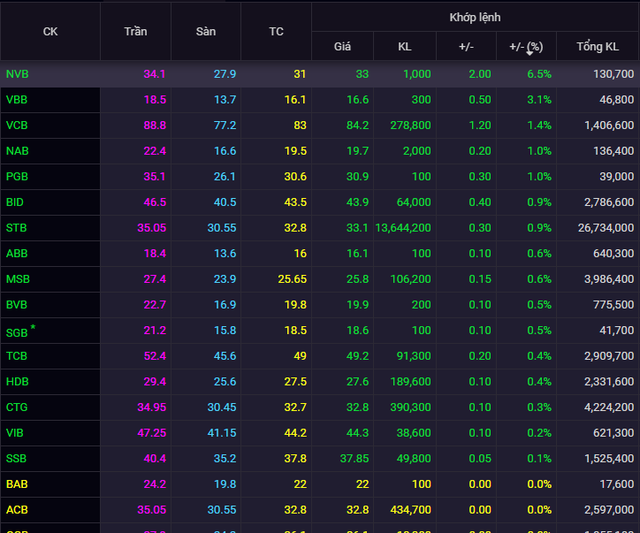Screen dimensions: 640x533
Task: Click the CTG ceiling price 34.95
Action: [150, 407]
